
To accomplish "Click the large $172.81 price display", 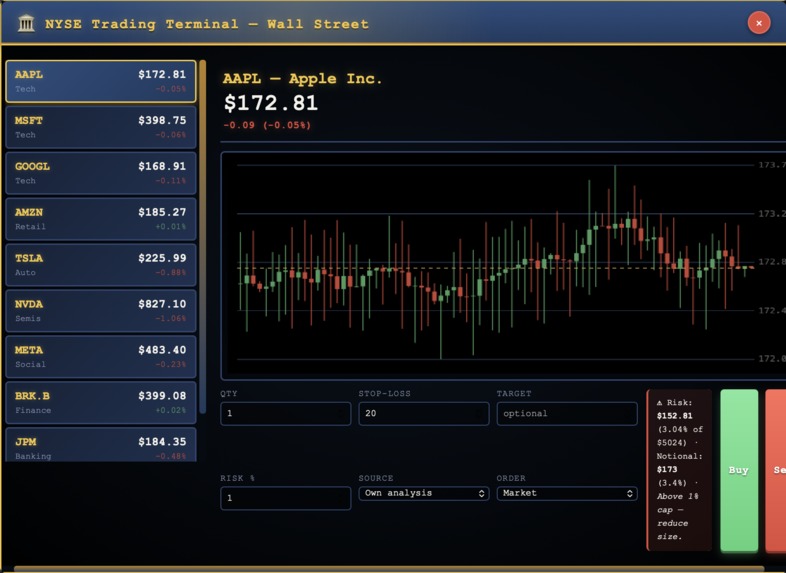I will tap(271, 103).
